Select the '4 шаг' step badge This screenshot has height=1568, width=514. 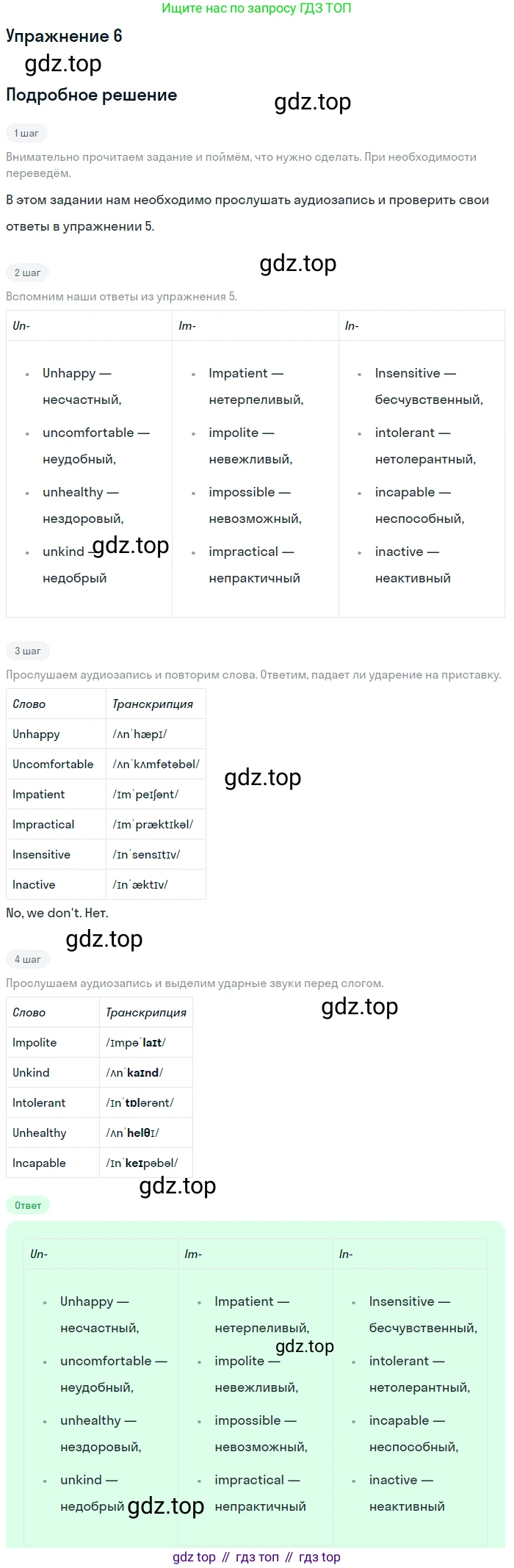click(x=27, y=960)
